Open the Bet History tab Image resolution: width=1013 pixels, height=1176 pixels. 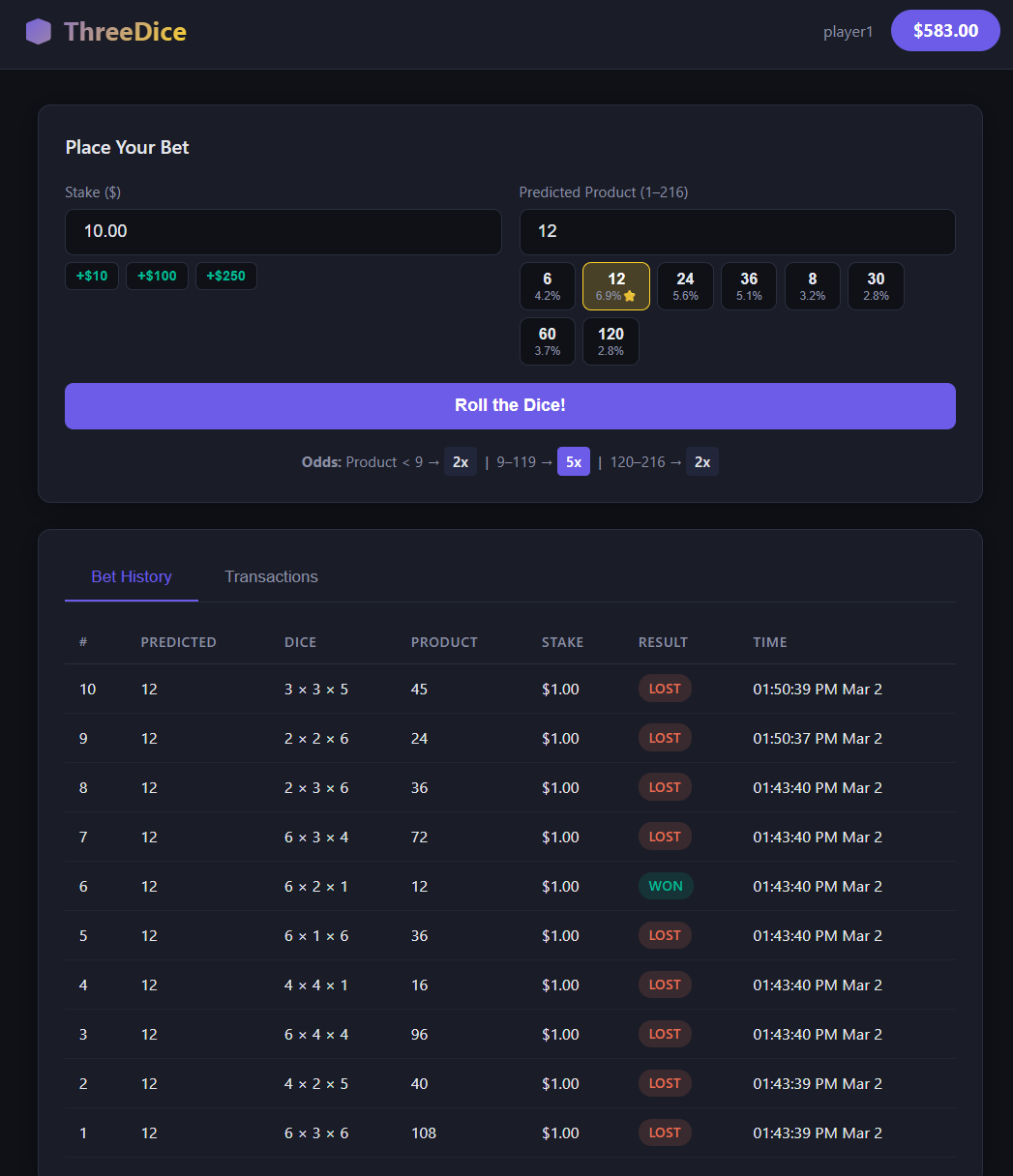[x=132, y=577]
